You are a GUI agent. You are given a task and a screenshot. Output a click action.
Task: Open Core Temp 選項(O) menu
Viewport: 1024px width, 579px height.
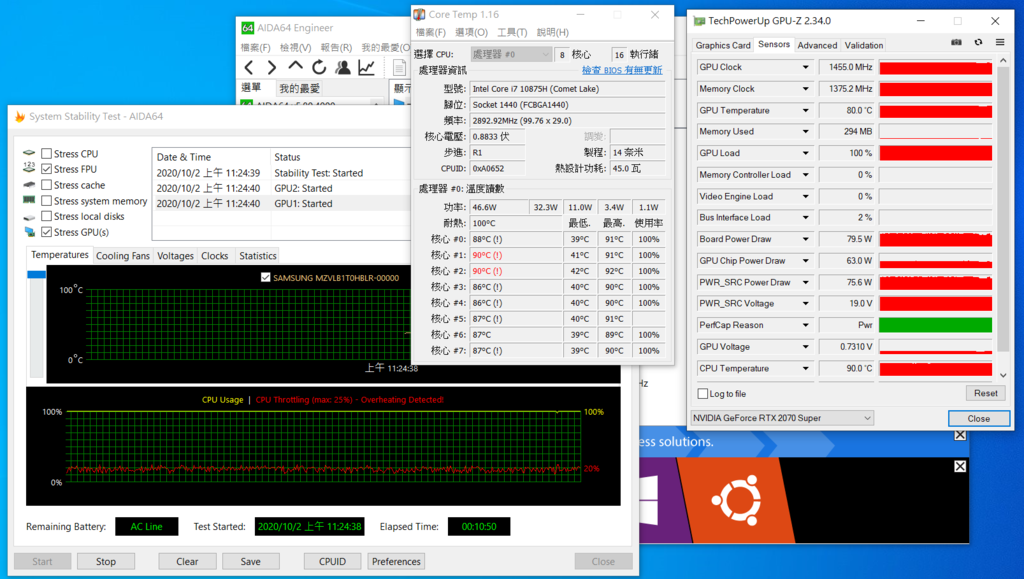tap(472, 32)
